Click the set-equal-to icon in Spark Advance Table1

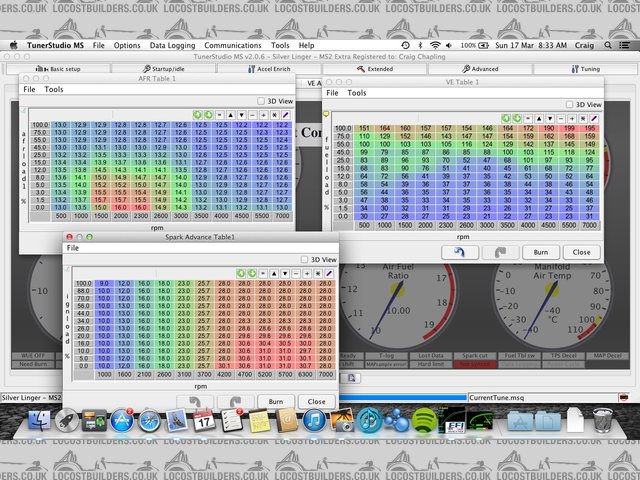[263, 273]
